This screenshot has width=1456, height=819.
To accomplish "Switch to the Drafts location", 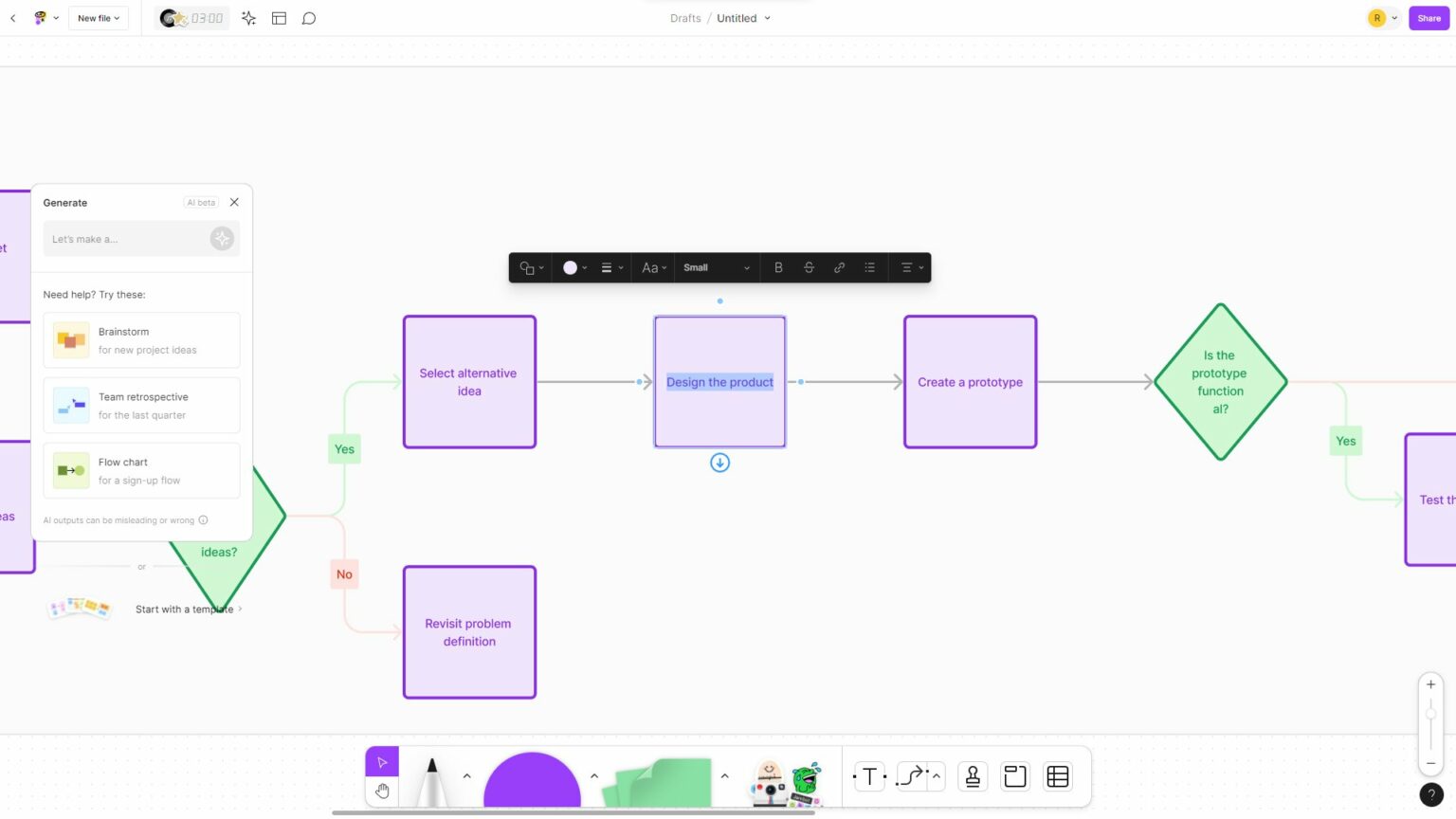I will (685, 17).
